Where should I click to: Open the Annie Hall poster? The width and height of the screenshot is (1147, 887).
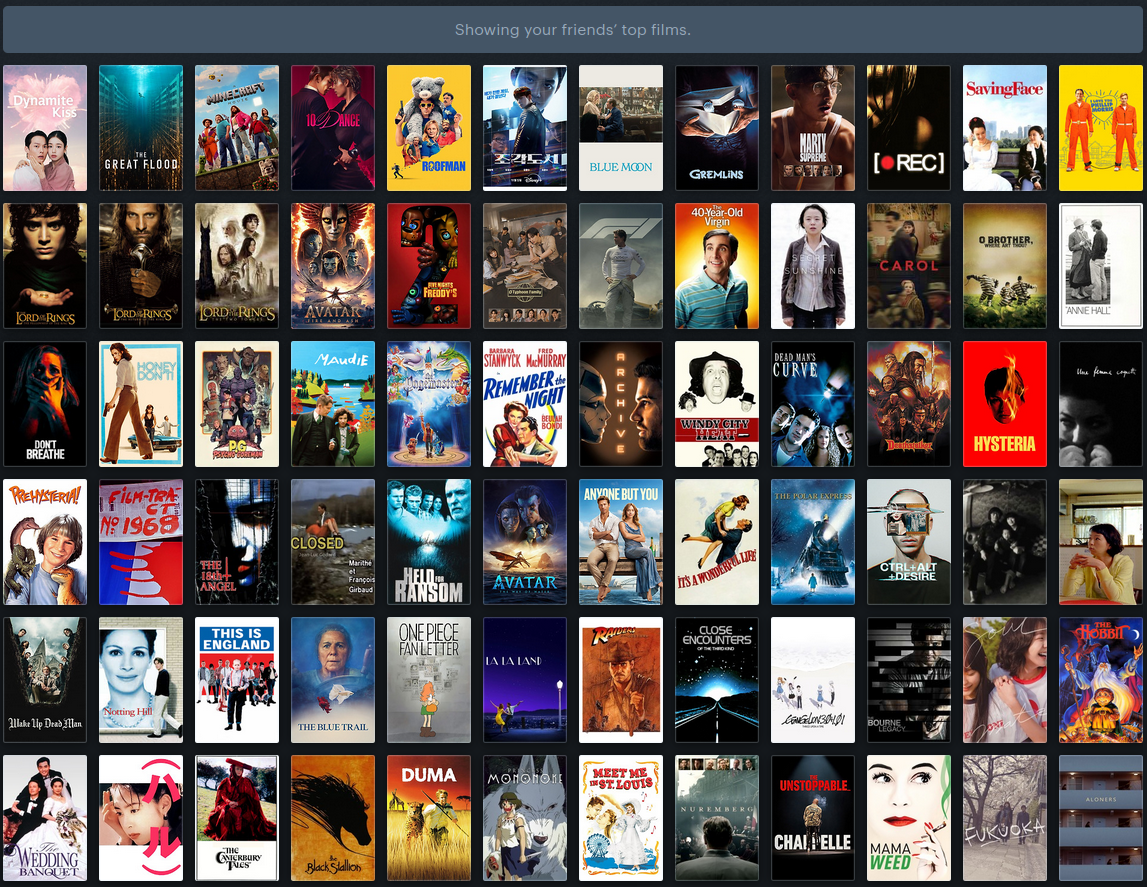pos(1101,266)
